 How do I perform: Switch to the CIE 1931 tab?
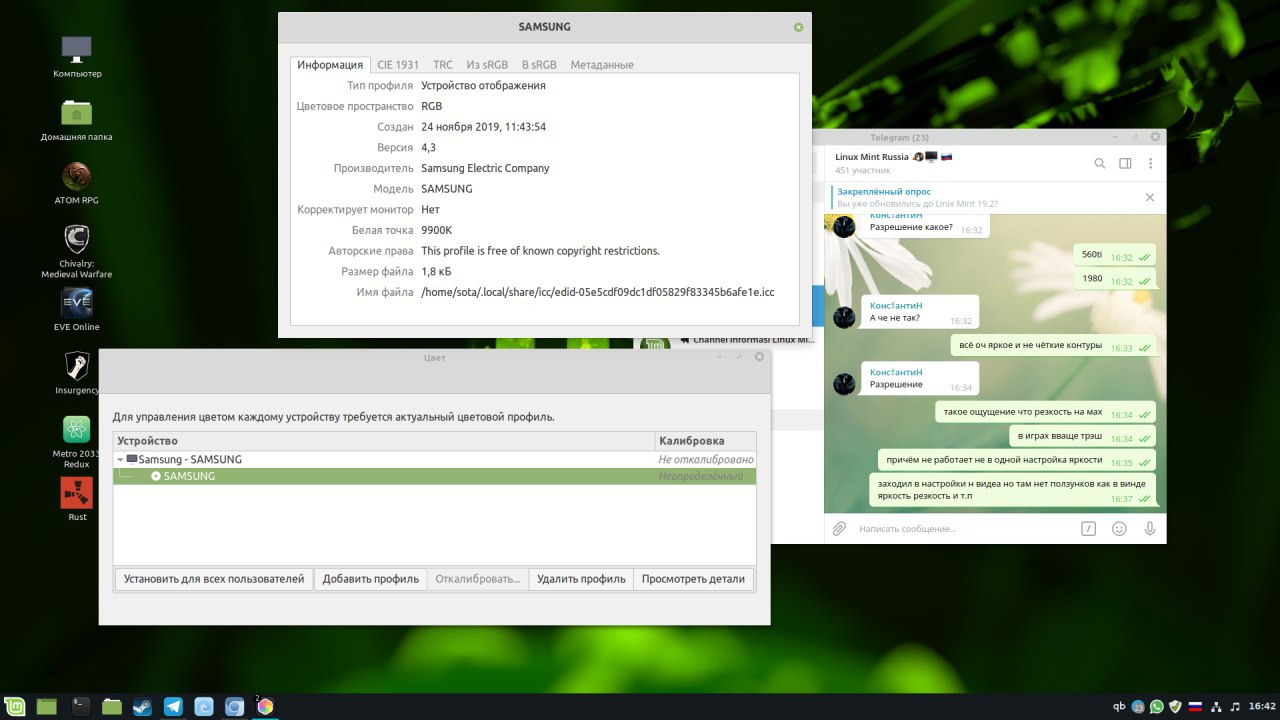coord(398,64)
